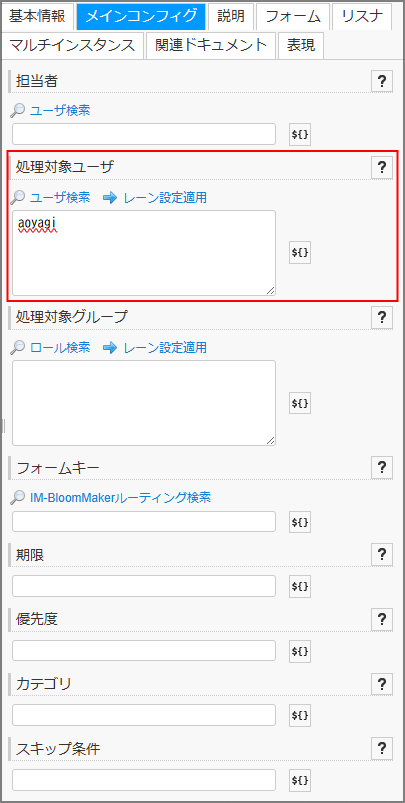Open the フォーム tab
The width and height of the screenshot is (405, 803).
(293, 16)
